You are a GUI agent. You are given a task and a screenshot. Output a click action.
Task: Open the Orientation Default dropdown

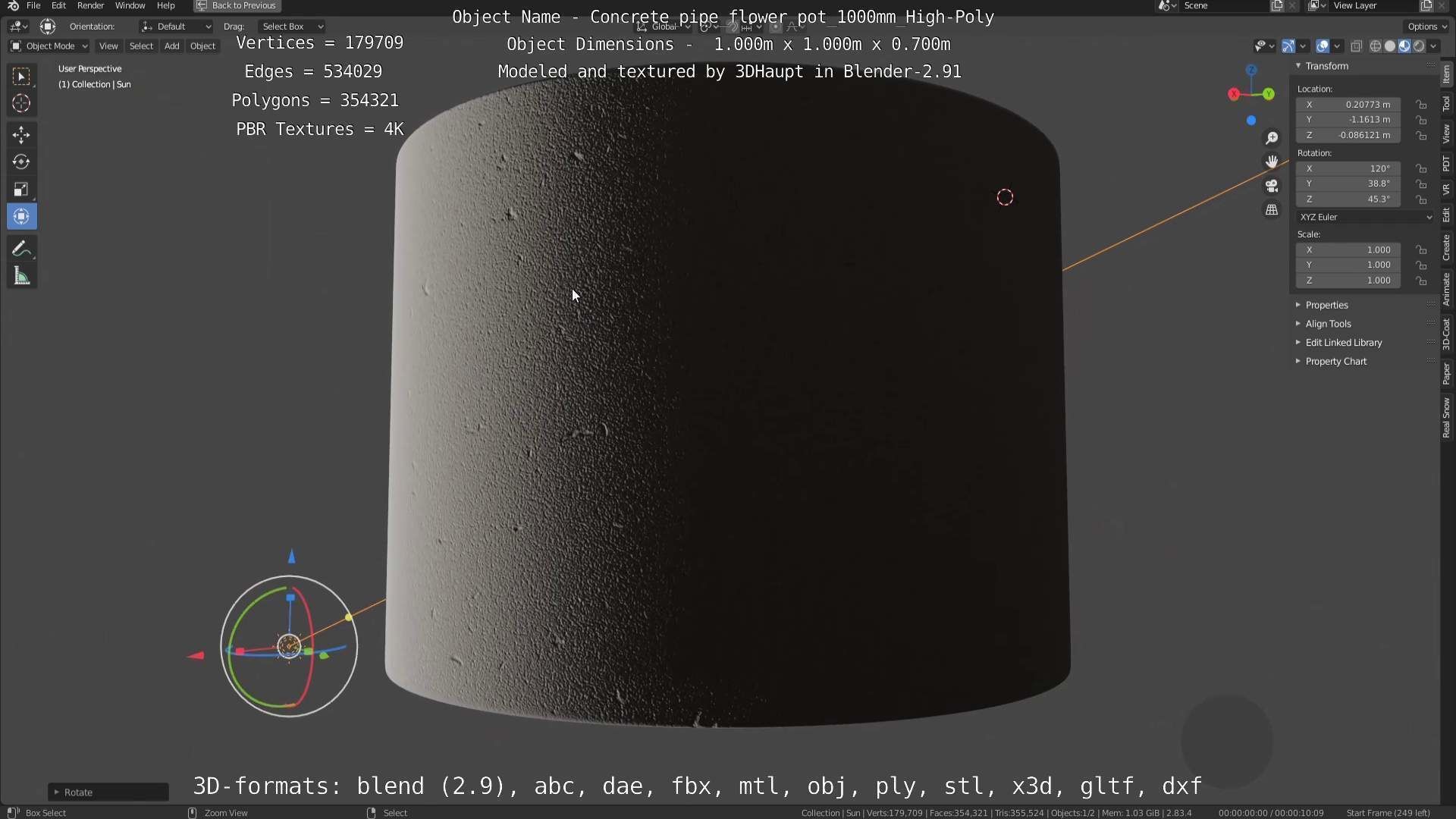click(x=175, y=27)
